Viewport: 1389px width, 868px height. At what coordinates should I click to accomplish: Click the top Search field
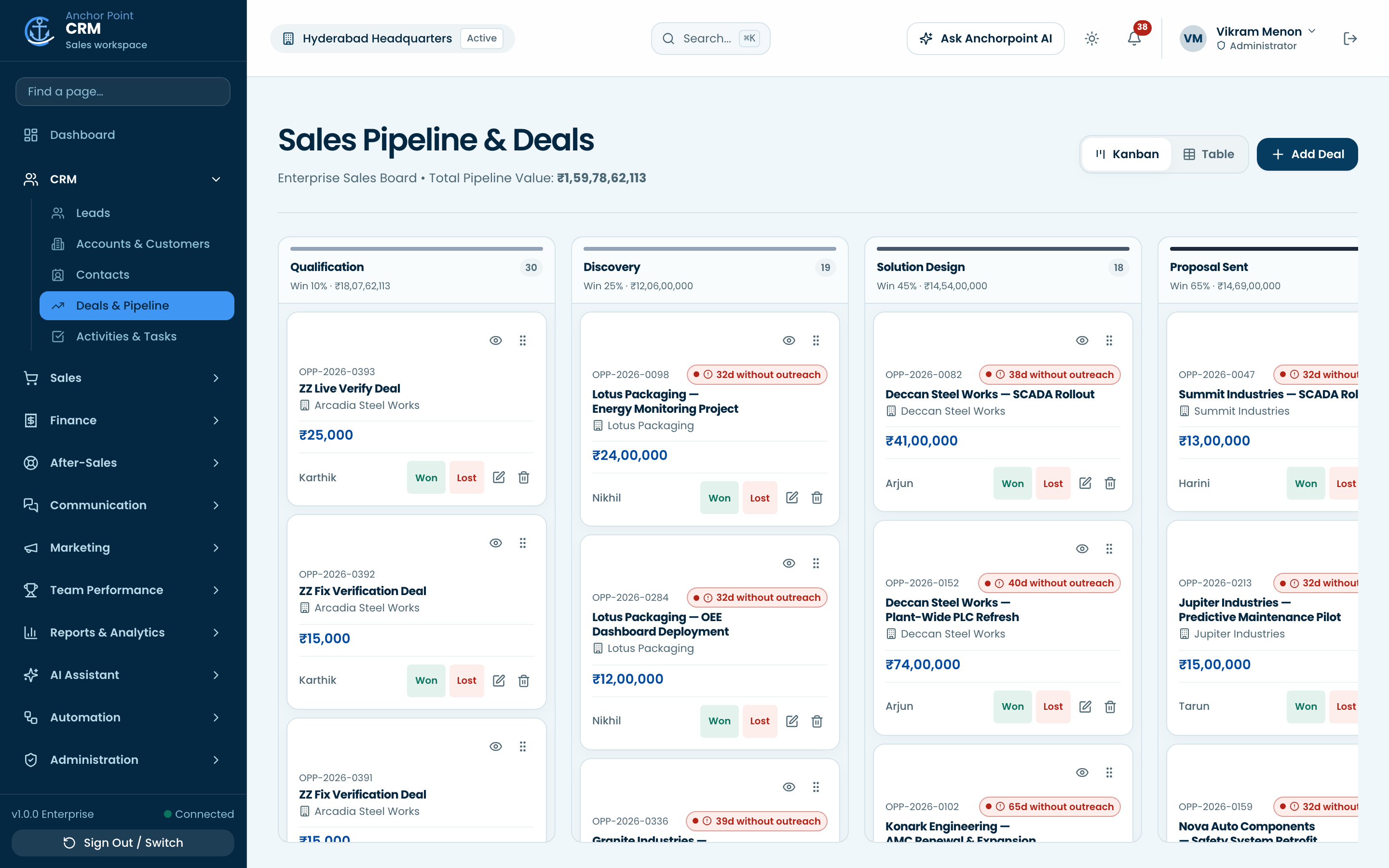[710, 39]
